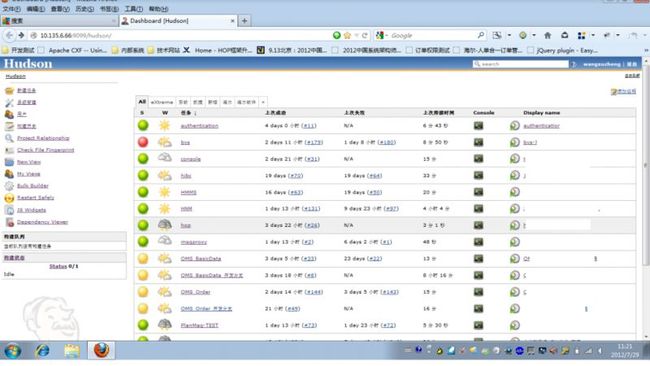Click the JS Widgets icon
This screenshot has width=650, height=366.
pyautogui.click(x=9, y=210)
